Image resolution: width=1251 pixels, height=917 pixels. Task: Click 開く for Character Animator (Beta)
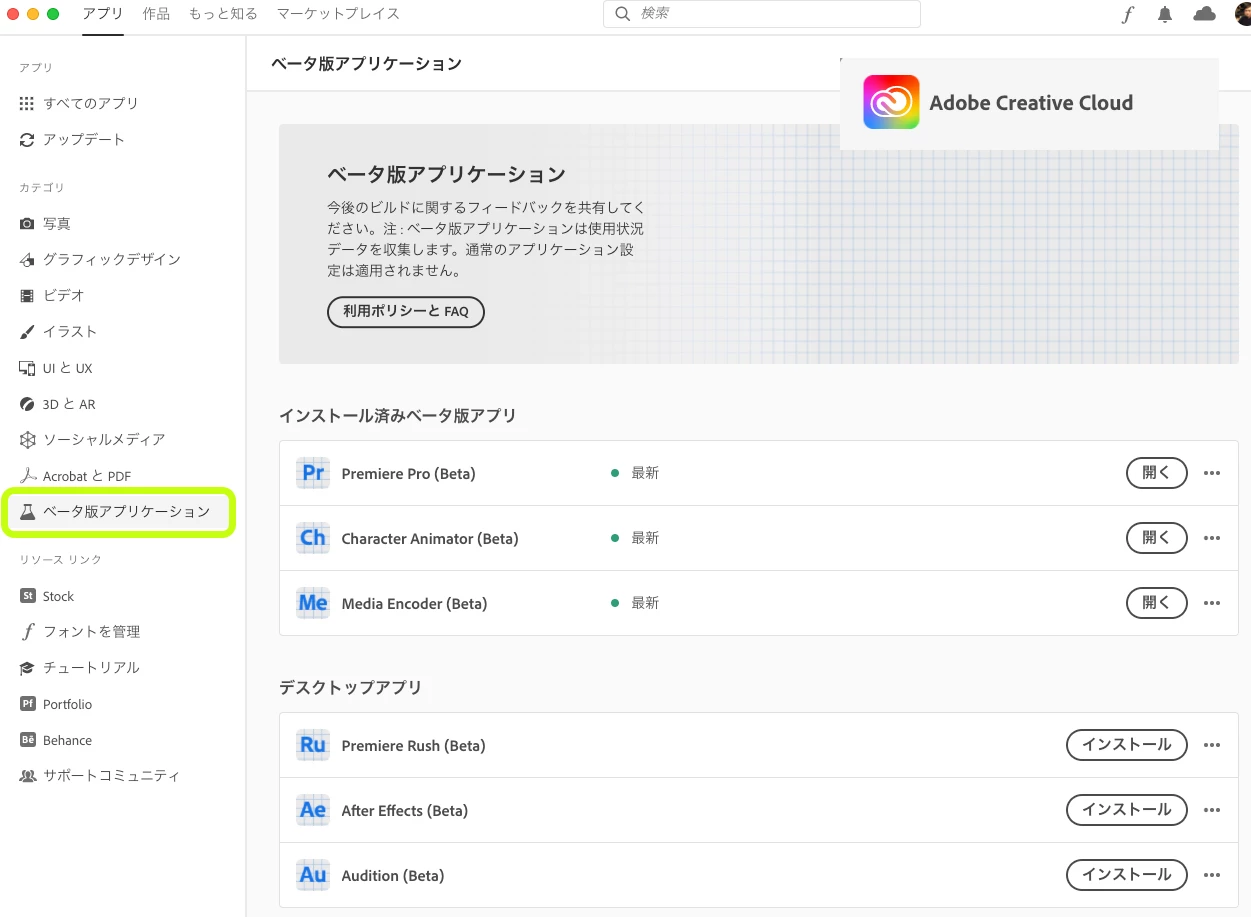click(x=1157, y=538)
